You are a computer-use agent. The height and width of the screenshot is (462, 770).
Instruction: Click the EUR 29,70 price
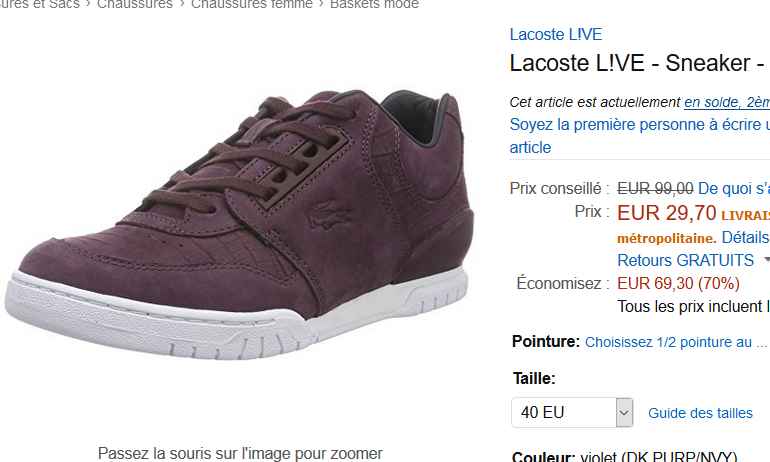(666, 213)
